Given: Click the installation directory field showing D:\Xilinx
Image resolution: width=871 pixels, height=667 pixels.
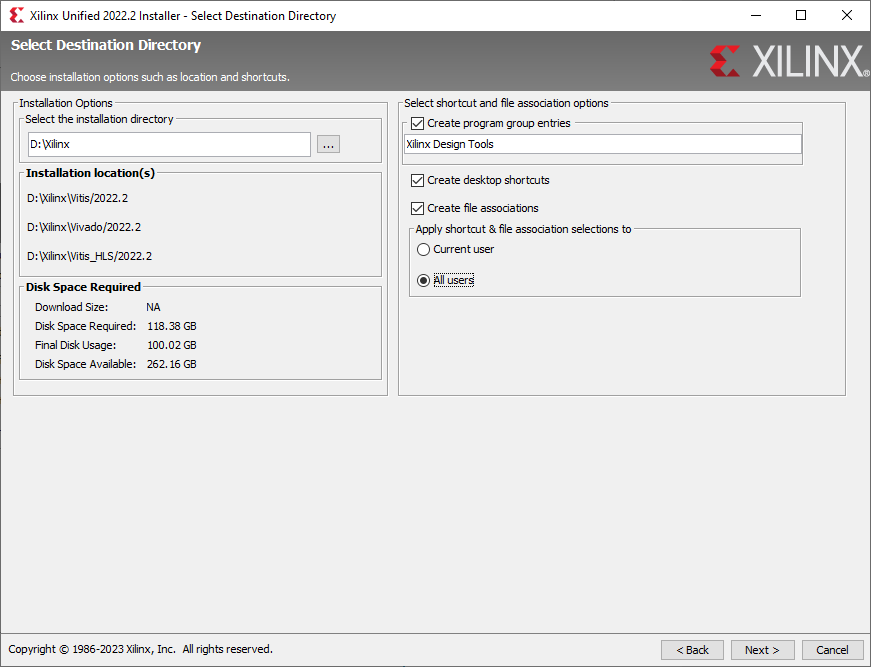Looking at the screenshot, I should pos(169,145).
